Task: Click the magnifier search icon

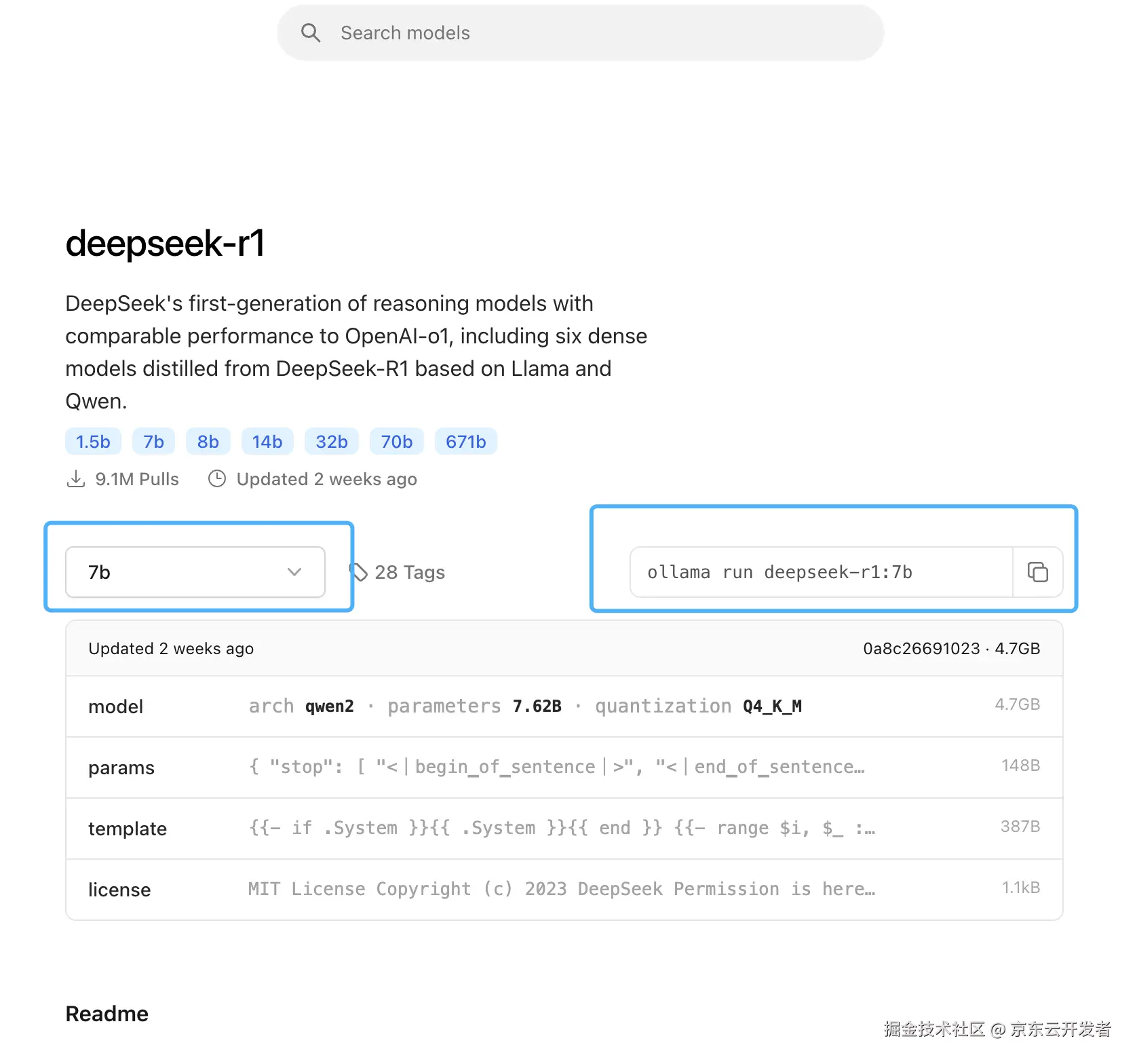Action: (x=311, y=33)
